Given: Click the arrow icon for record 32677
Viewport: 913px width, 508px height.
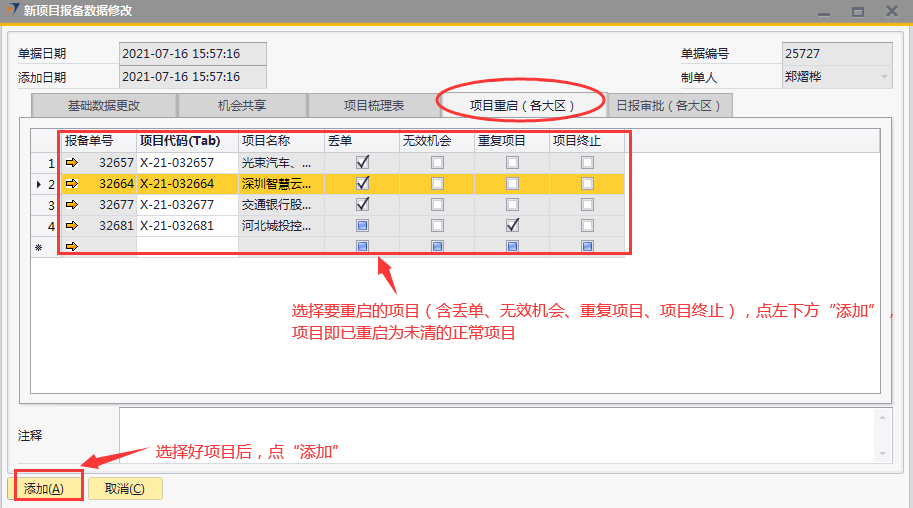Looking at the screenshot, I should click(72, 204).
